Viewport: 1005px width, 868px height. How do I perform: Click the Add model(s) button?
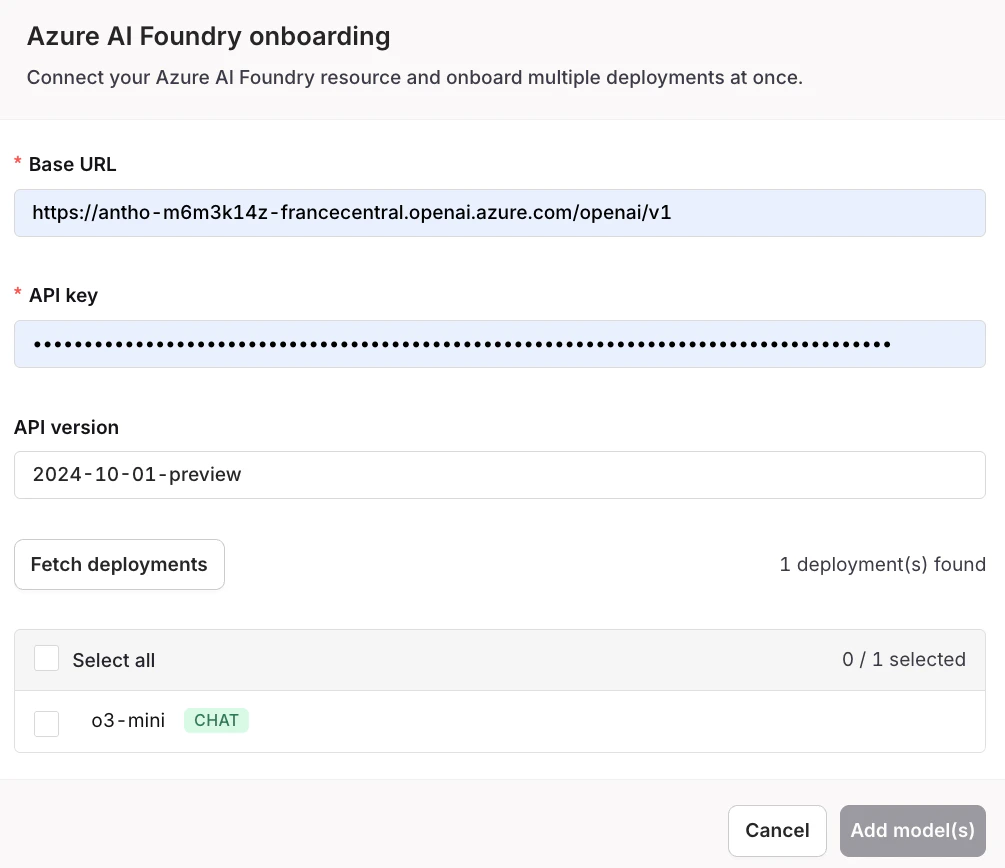pyautogui.click(x=913, y=831)
